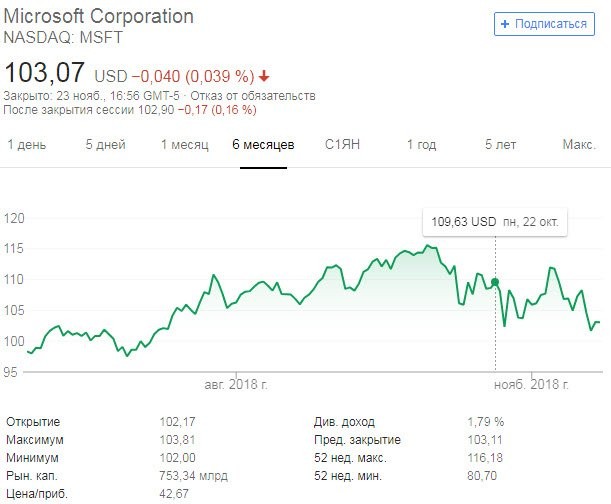Screen dimensions: 611x504
Task: Click the авг. 2018 г. axis label
Action: pyautogui.click(x=236, y=383)
